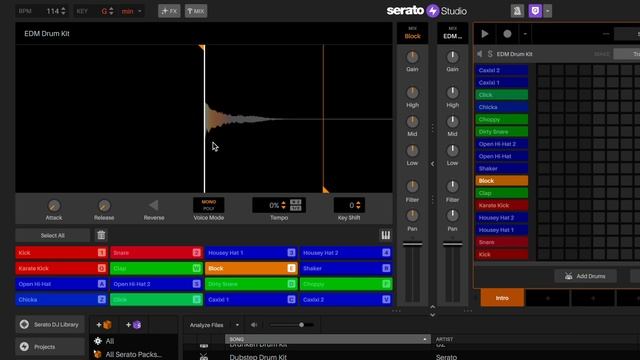This screenshot has height=360, width=640.
Task: Delete selected pads with the trash icon
Action: [101, 235]
